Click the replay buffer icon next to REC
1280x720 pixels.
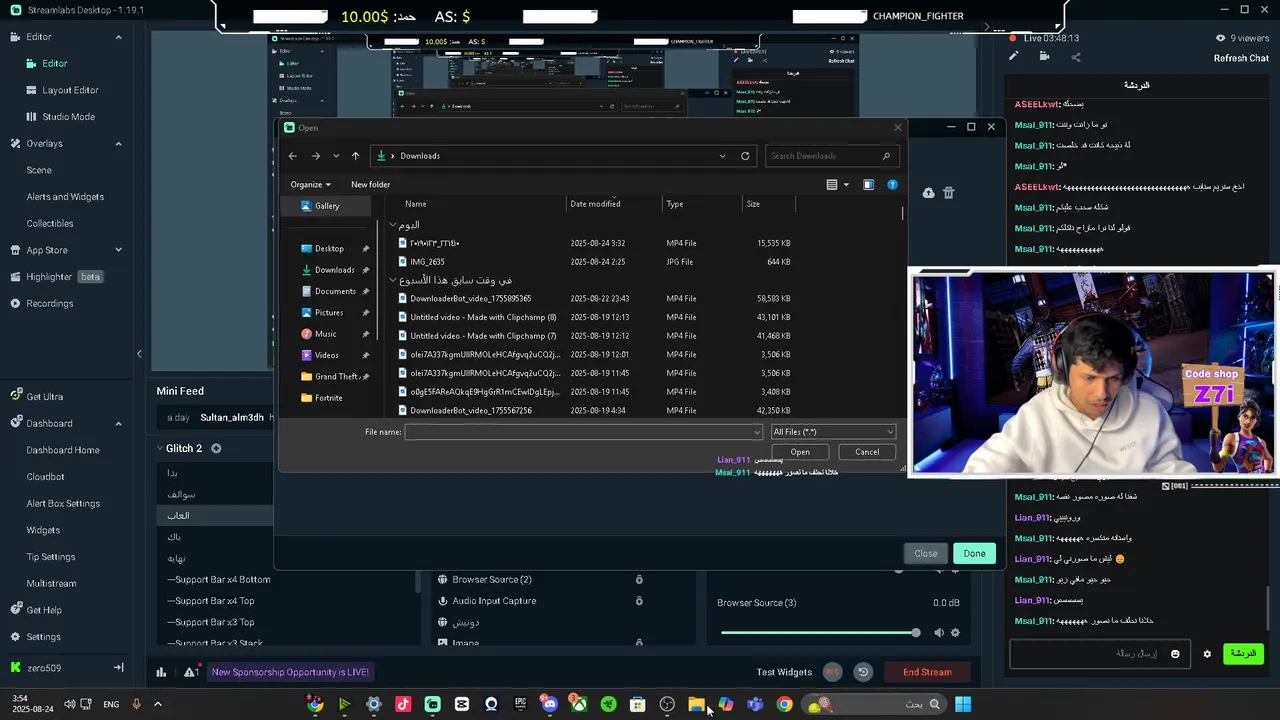(x=863, y=672)
